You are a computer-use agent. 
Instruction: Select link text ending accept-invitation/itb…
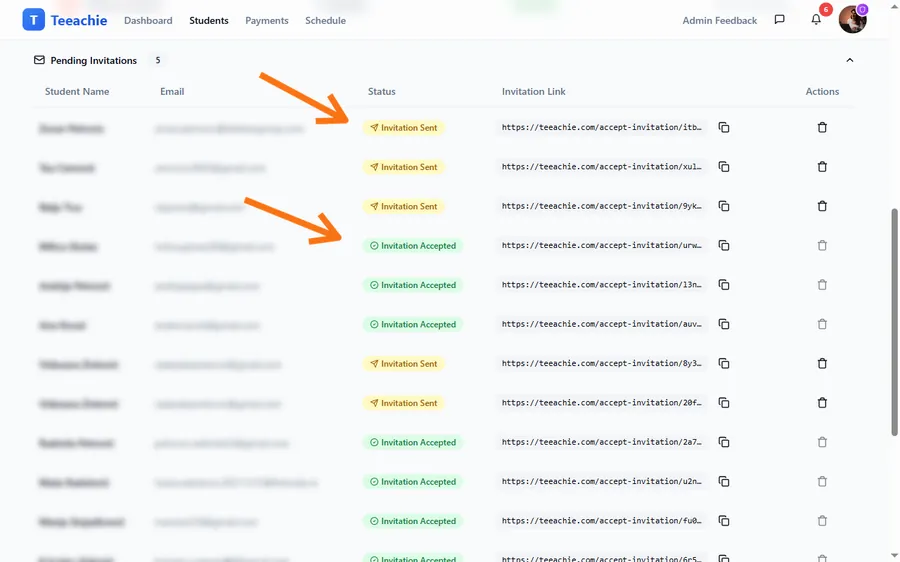click(x=602, y=127)
